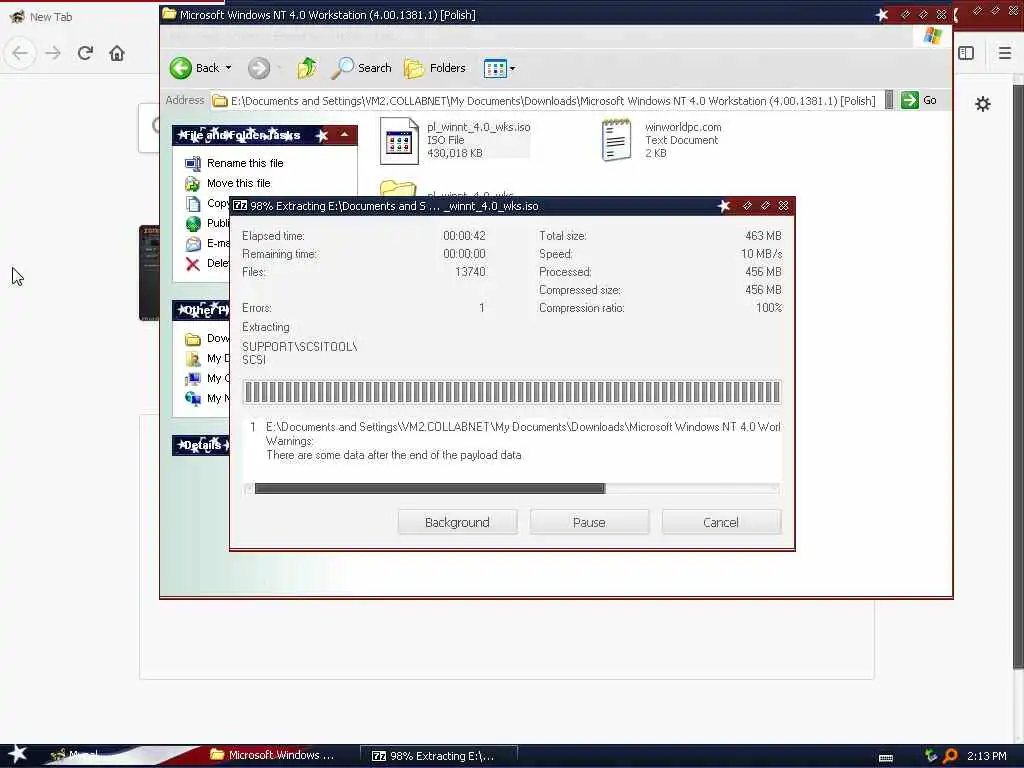The width and height of the screenshot is (1024, 768).
Task: Pause the 7-Zip extraction
Action: (x=589, y=522)
